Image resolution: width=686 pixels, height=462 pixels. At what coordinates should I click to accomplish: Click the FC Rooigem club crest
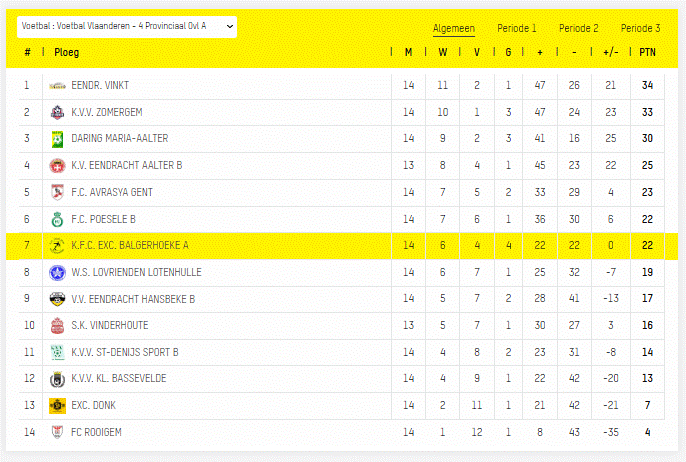coord(57,432)
